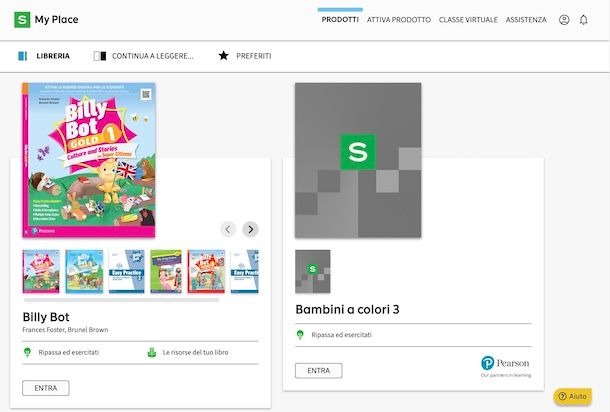Click the Libreria books icon
Screen dimensions: 610x412
(23, 56)
